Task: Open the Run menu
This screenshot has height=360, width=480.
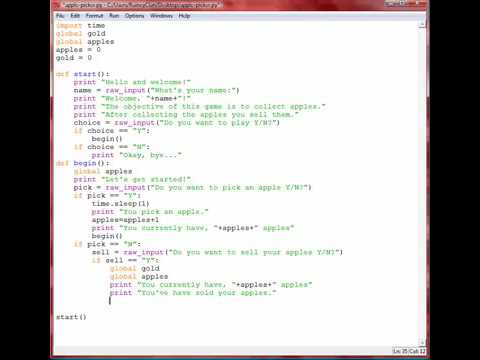Action: pyautogui.click(x=114, y=16)
